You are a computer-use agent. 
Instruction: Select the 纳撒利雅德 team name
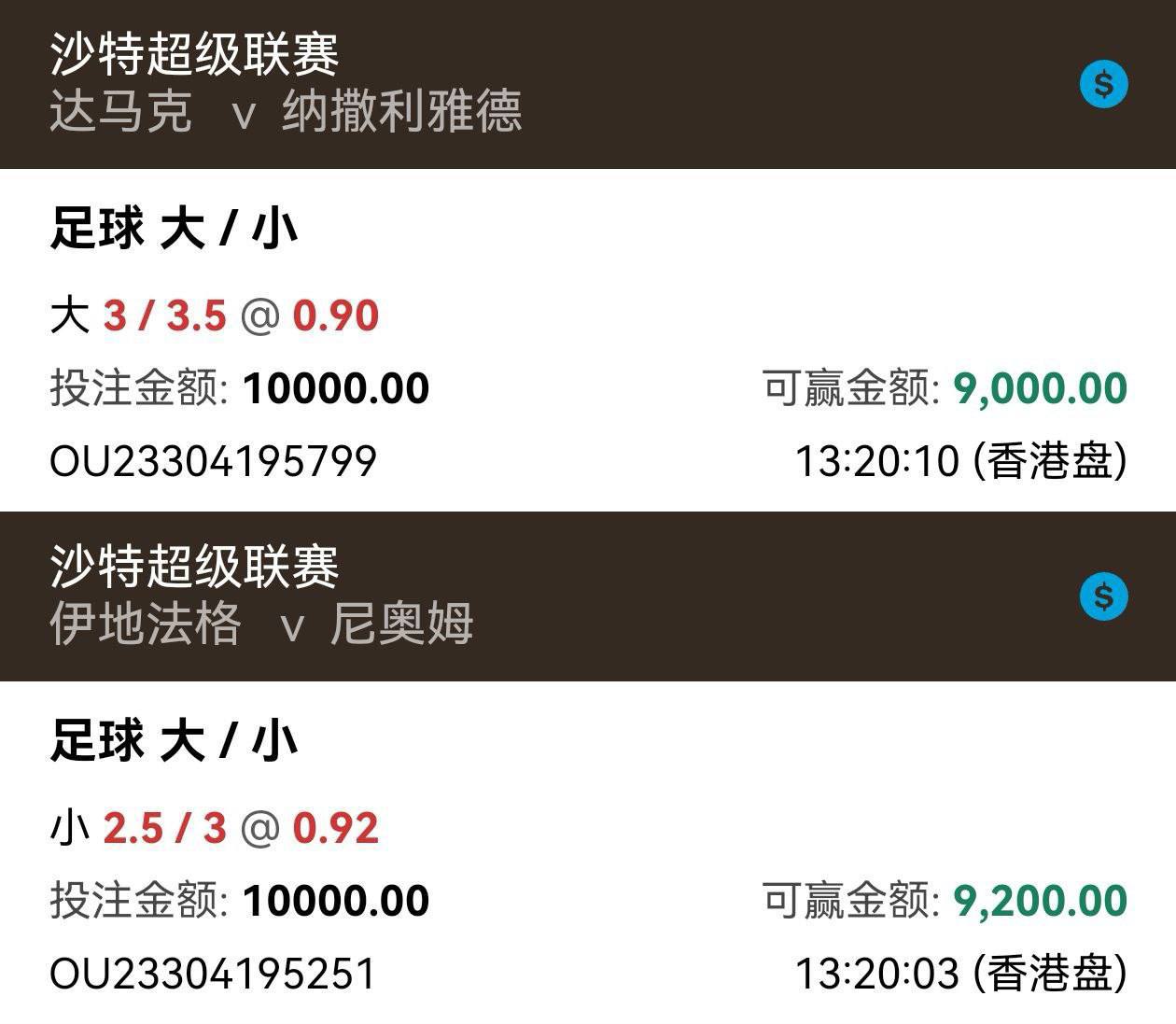[401, 112]
